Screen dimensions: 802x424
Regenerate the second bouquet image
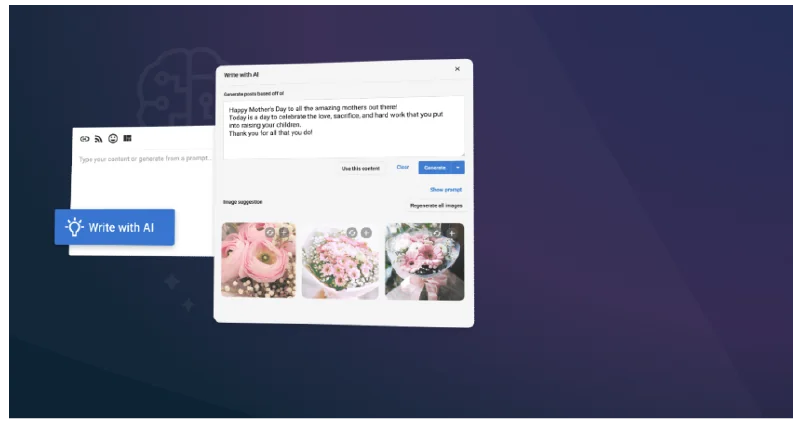352,232
